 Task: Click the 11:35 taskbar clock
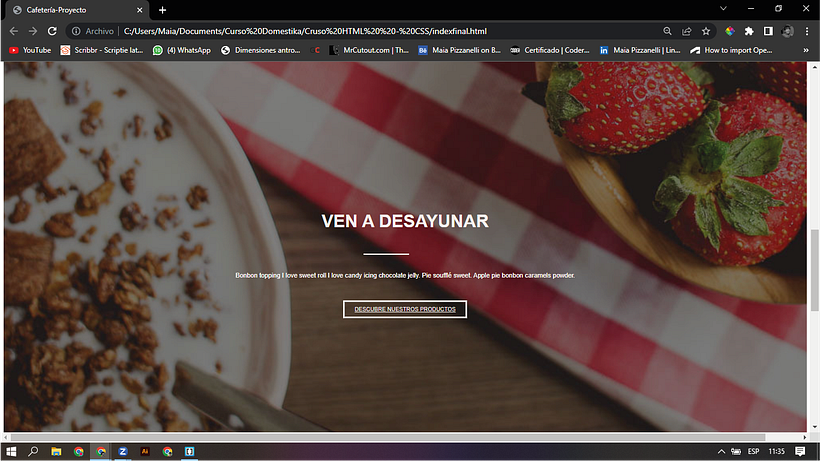pyautogui.click(x=777, y=451)
